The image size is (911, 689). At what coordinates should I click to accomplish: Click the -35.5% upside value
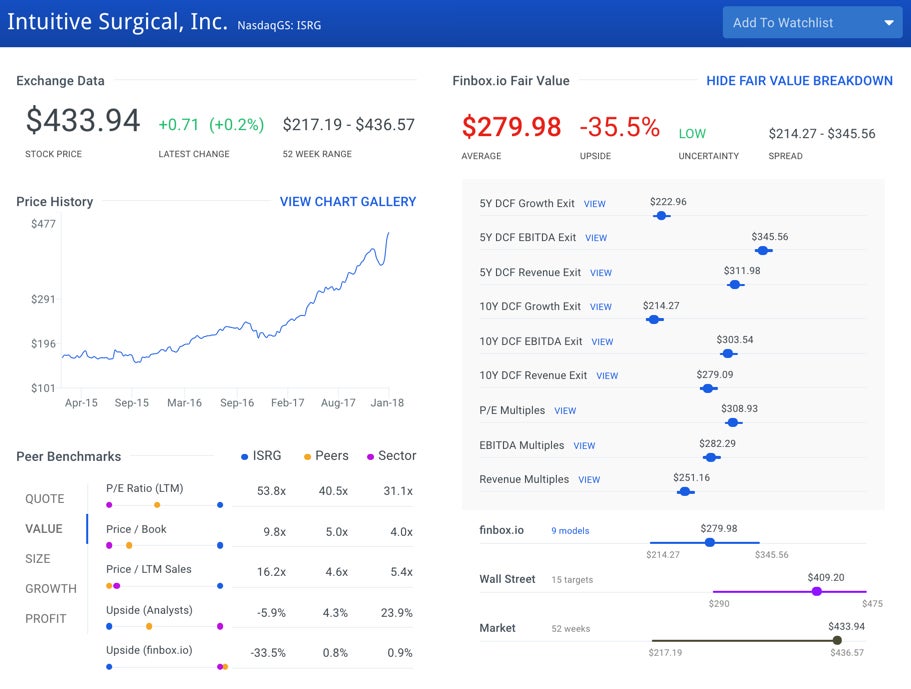pyautogui.click(x=619, y=127)
